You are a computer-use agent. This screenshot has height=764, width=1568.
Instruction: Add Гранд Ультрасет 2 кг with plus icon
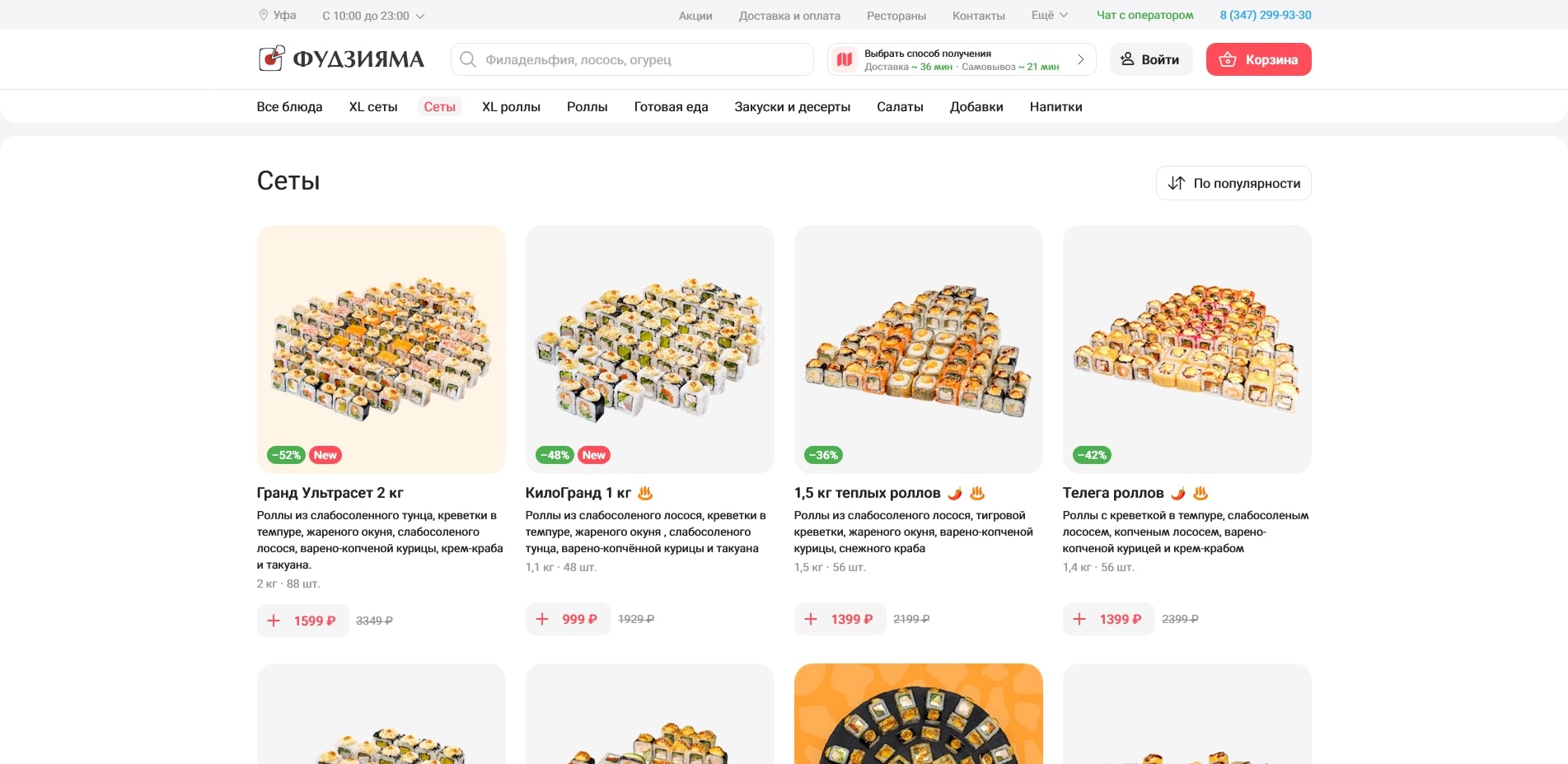(x=274, y=621)
